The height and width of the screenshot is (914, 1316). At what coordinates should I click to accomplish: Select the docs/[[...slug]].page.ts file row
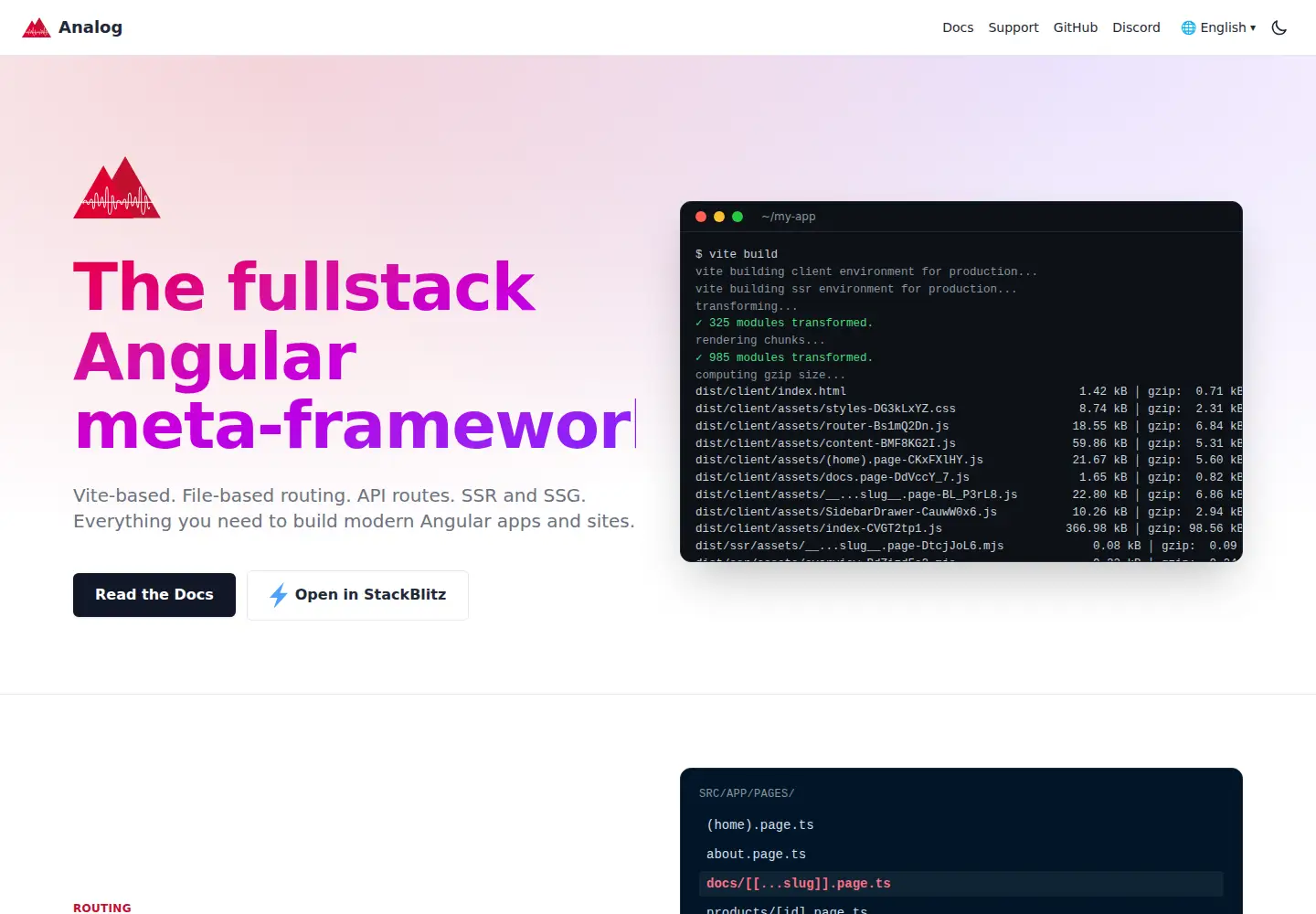point(961,883)
